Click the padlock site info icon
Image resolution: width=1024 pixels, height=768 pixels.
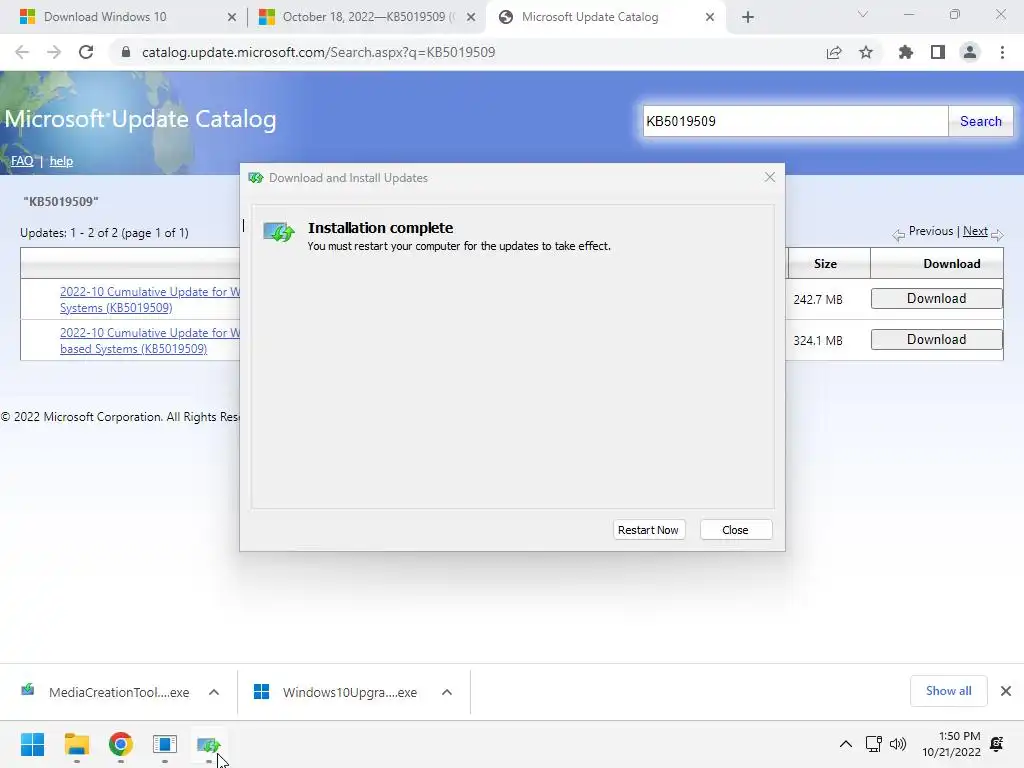coord(126,52)
